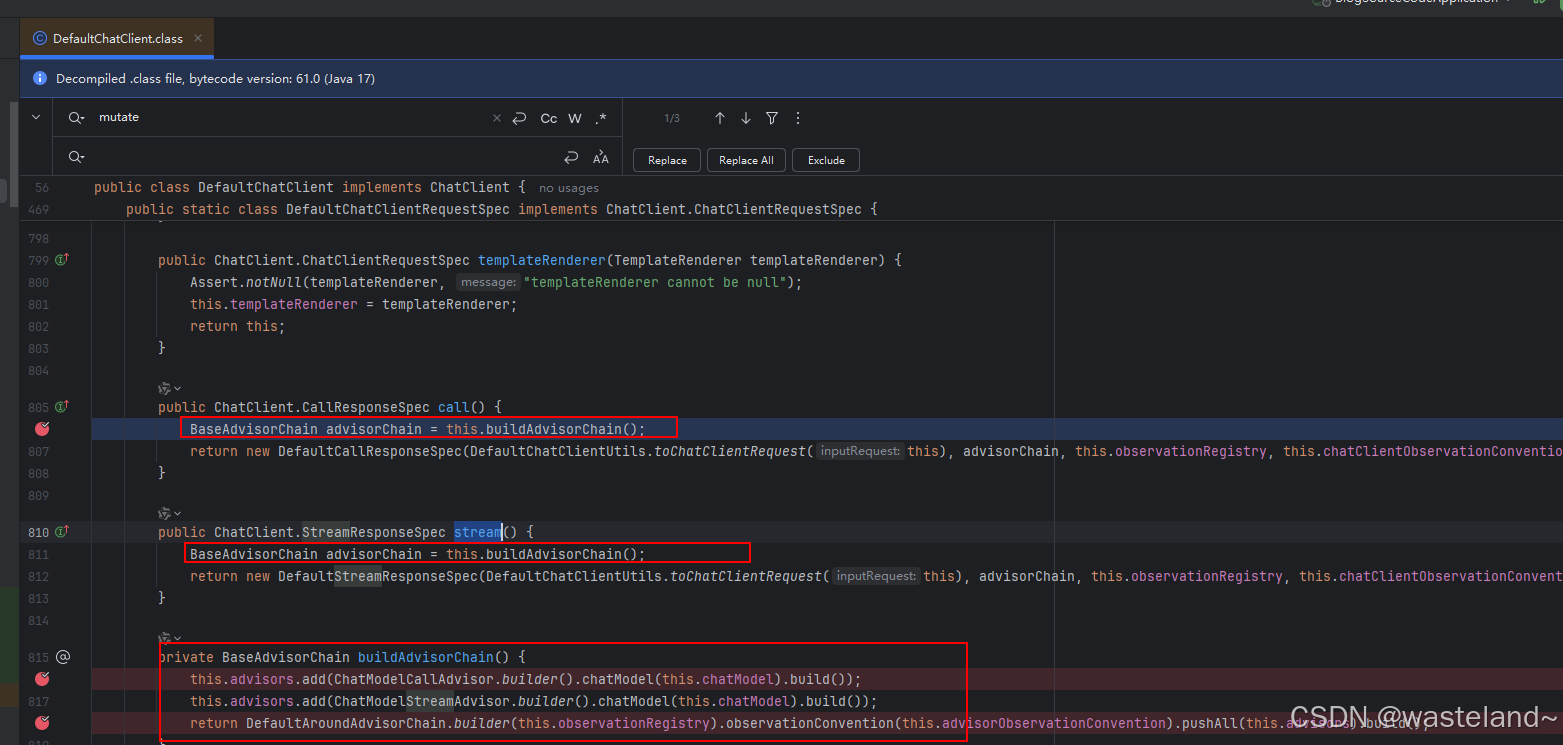The image size is (1563, 745).
Task: Toggle breakpoint on line 818
Action: (42, 722)
